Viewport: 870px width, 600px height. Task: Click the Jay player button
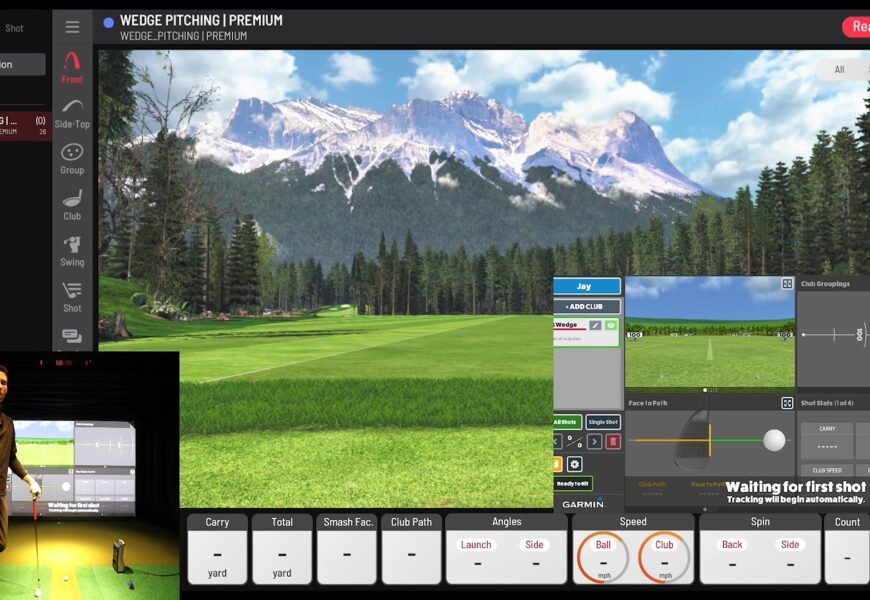(586, 286)
